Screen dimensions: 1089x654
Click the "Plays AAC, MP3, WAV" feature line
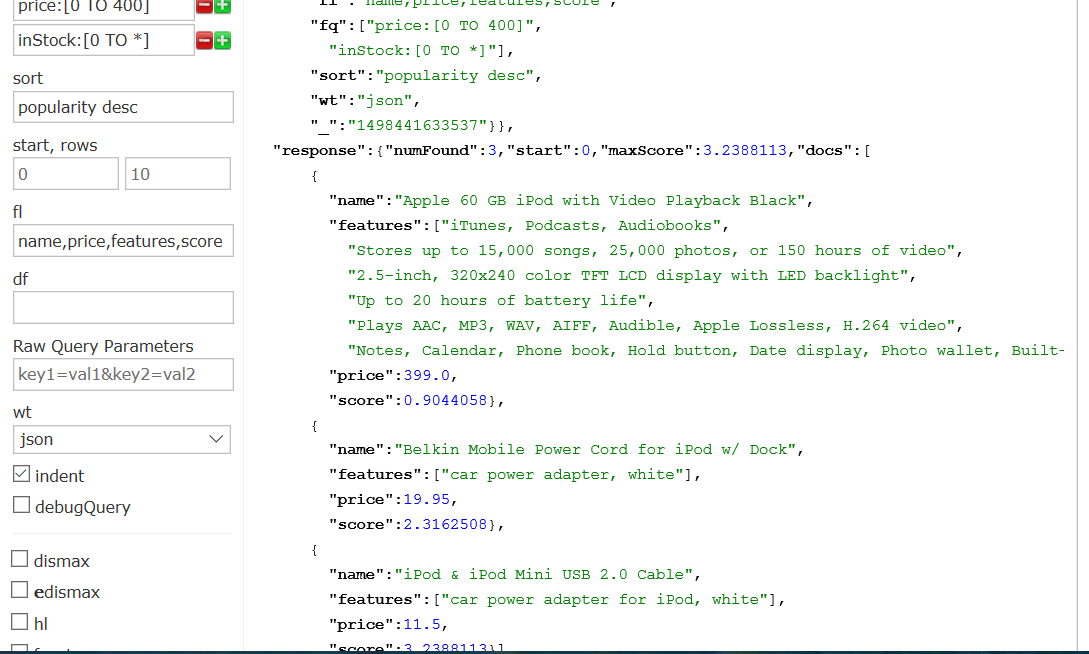click(651, 326)
